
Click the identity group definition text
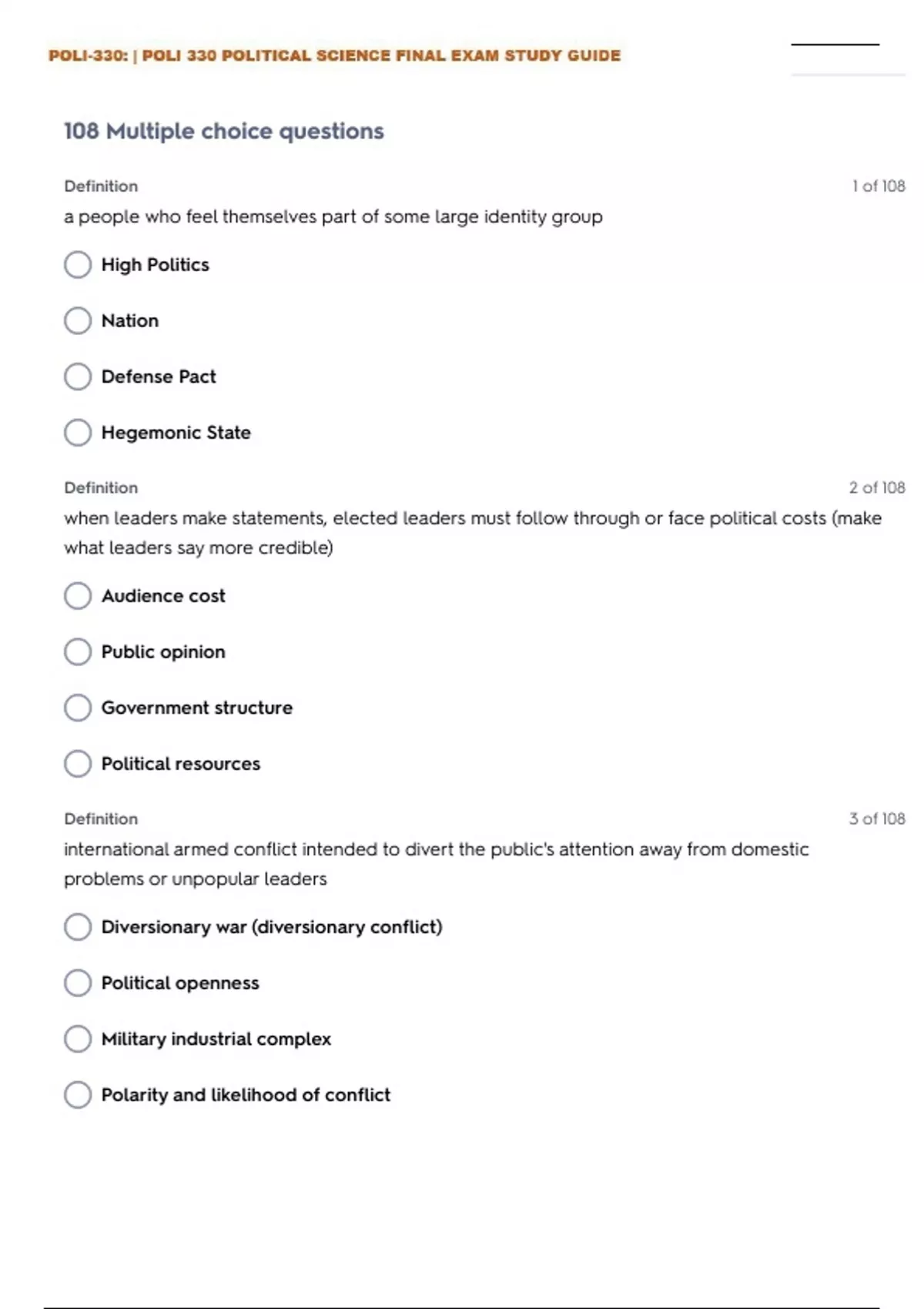tap(333, 217)
